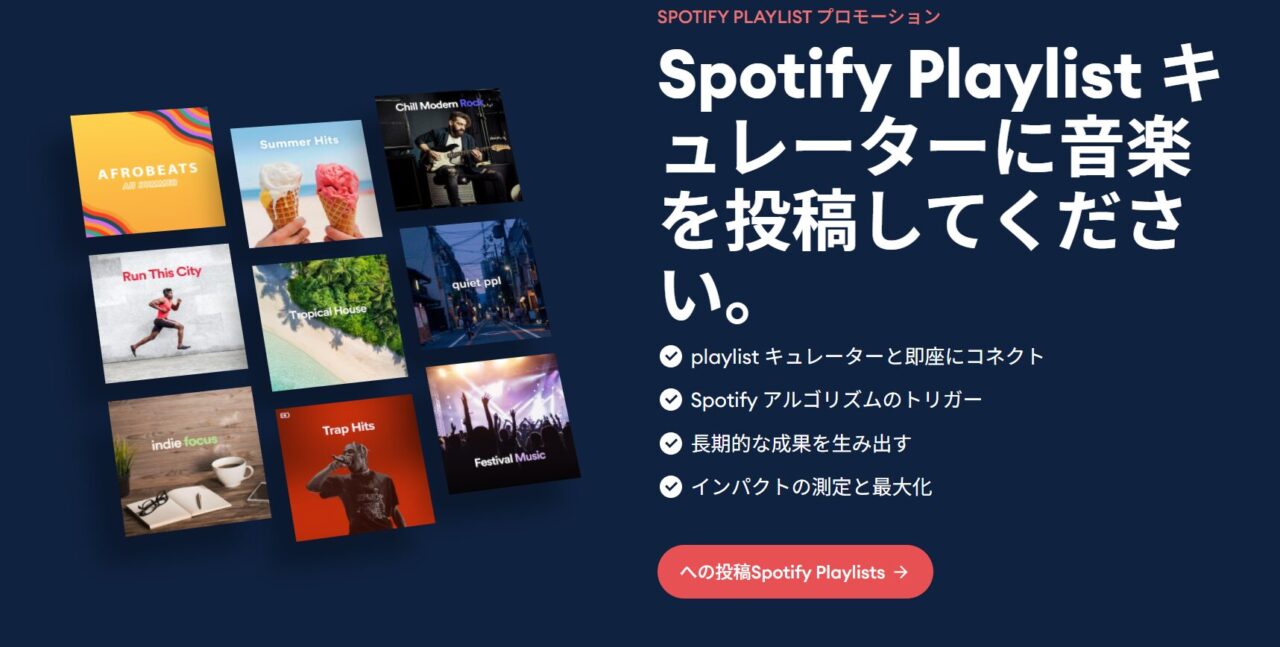Viewport: 1280px width, 647px height.
Task: Select the Festival Music playlist cover
Action: tap(503, 423)
